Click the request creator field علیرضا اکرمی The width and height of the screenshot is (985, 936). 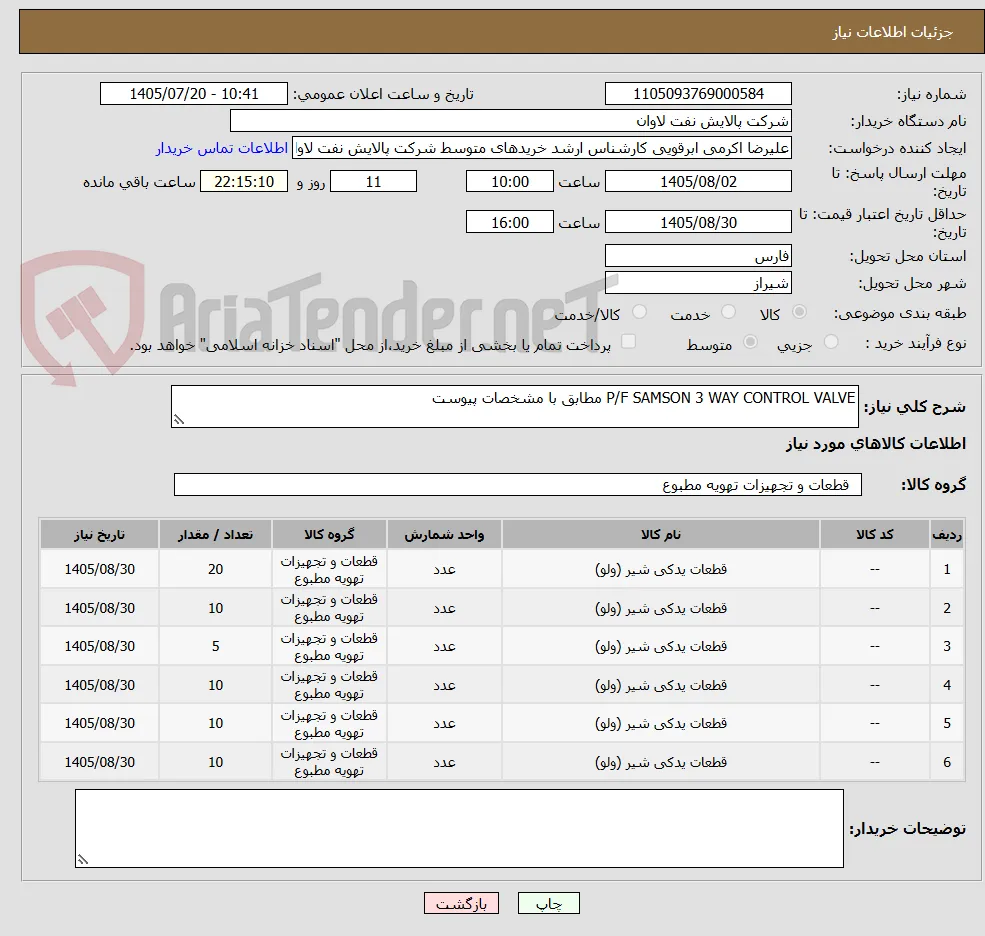pyautogui.click(x=541, y=148)
